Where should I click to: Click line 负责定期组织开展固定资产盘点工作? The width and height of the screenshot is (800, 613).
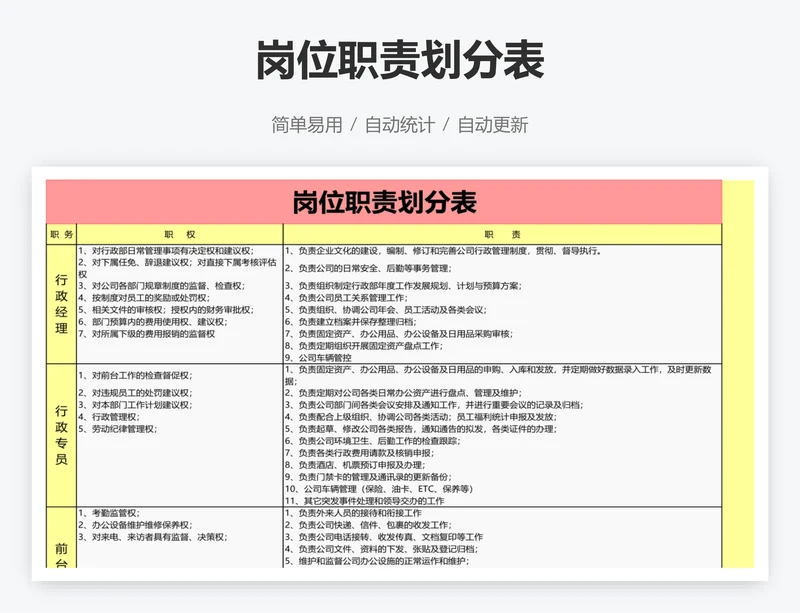pos(364,346)
